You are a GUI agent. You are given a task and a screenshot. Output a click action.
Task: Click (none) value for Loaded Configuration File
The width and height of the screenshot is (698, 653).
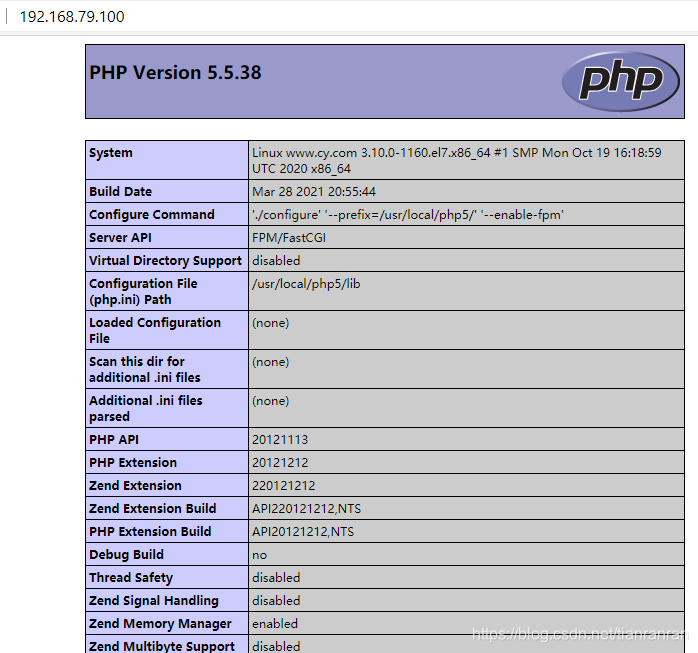[x=271, y=323]
